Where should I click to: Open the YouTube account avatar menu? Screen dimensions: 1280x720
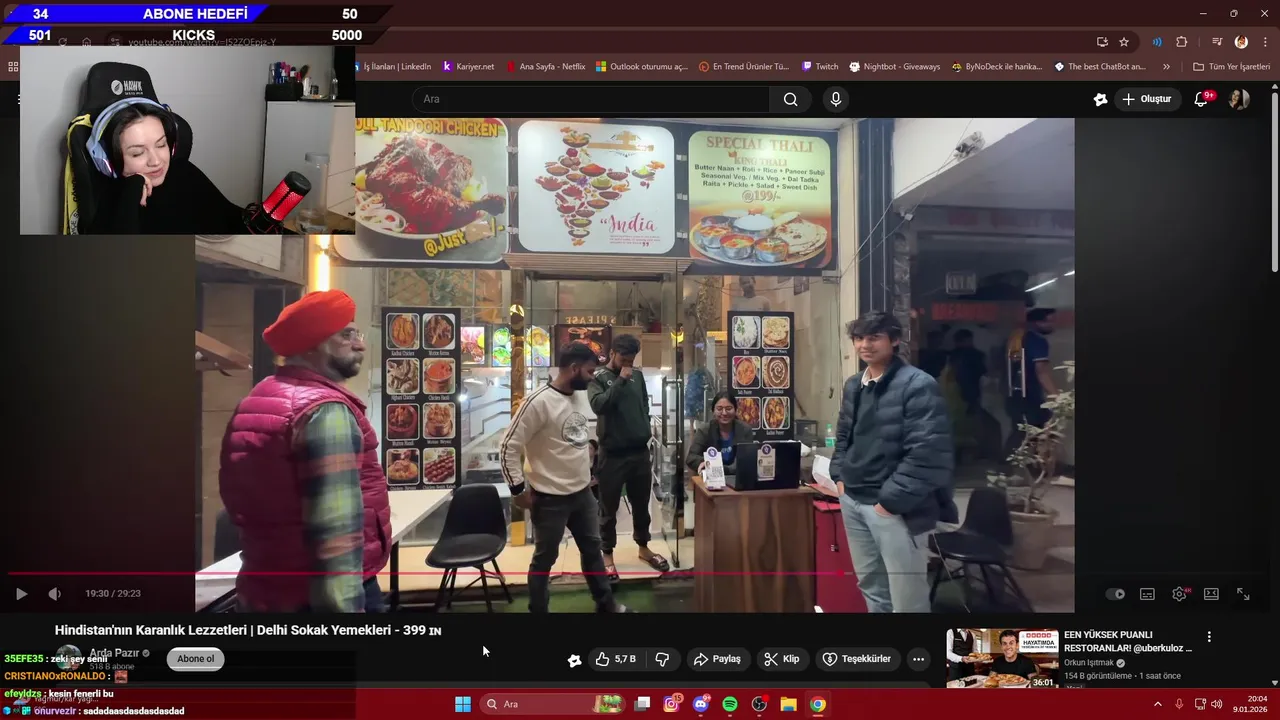click(x=1239, y=99)
